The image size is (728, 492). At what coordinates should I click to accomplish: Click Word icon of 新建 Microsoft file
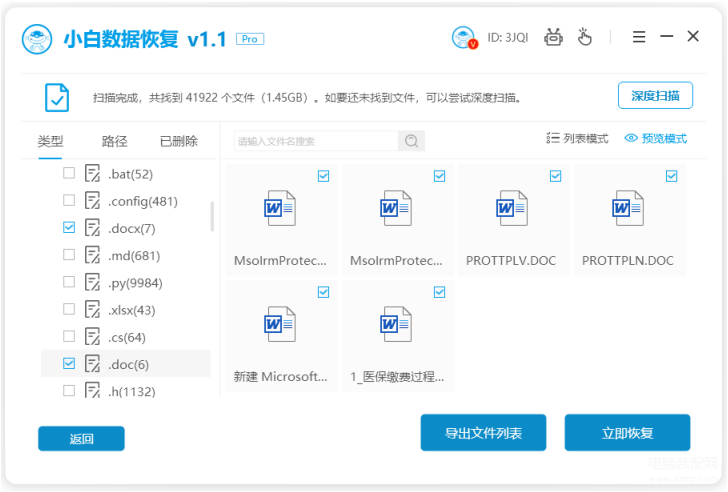click(x=280, y=324)
